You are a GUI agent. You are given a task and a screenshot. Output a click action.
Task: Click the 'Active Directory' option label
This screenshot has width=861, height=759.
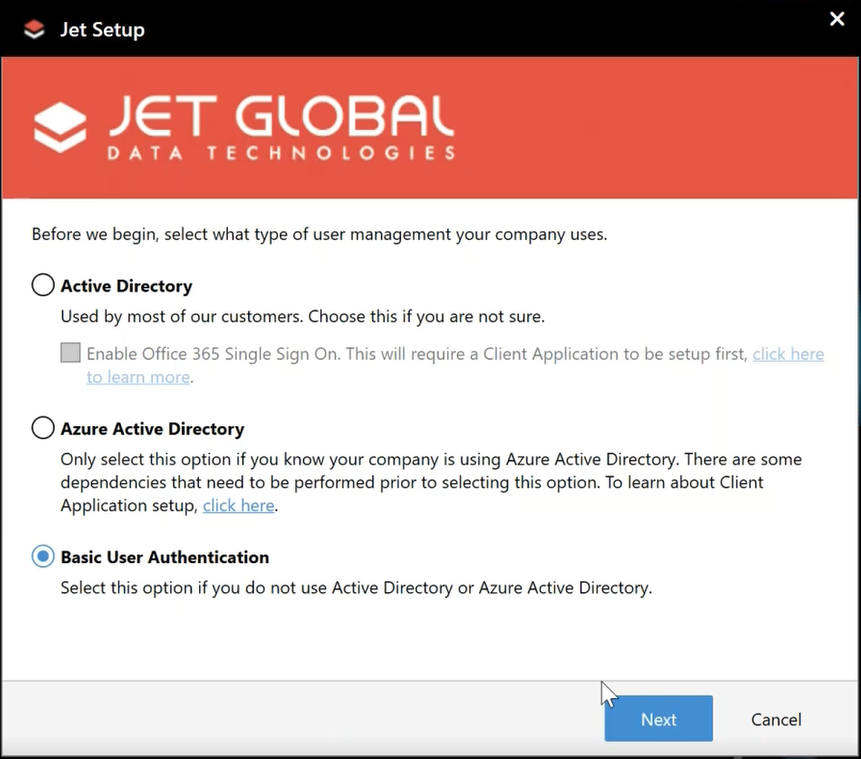[x=126, y=286]
